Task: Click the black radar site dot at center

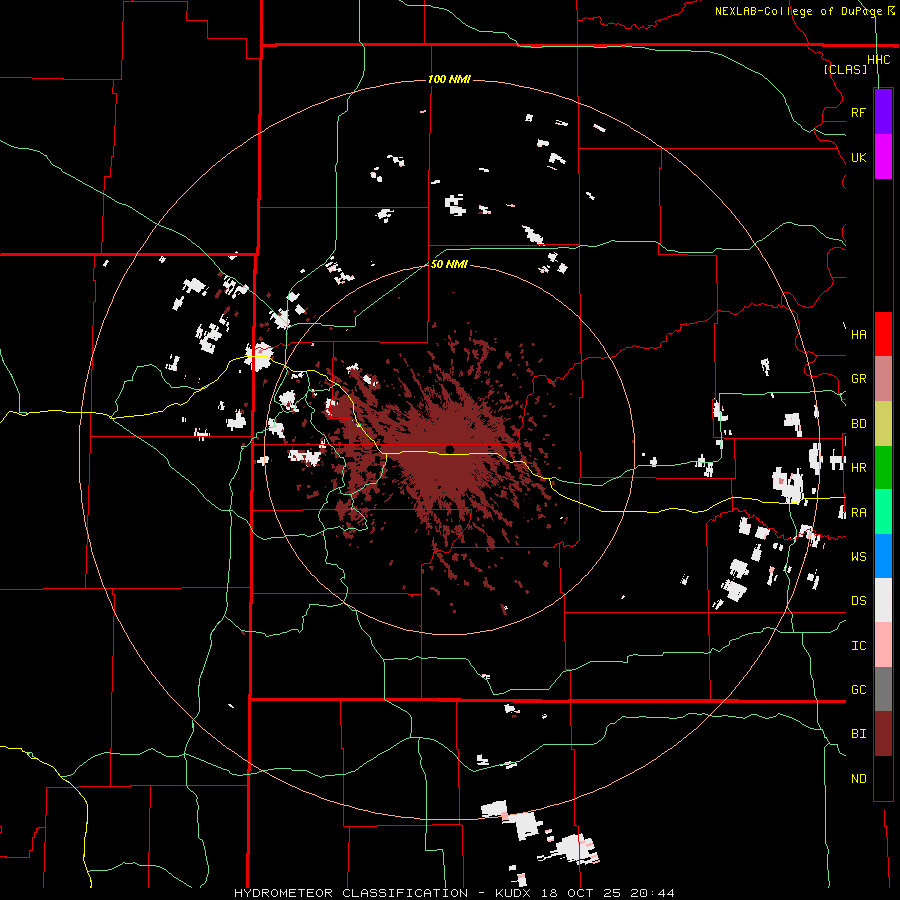Action: 450,449
